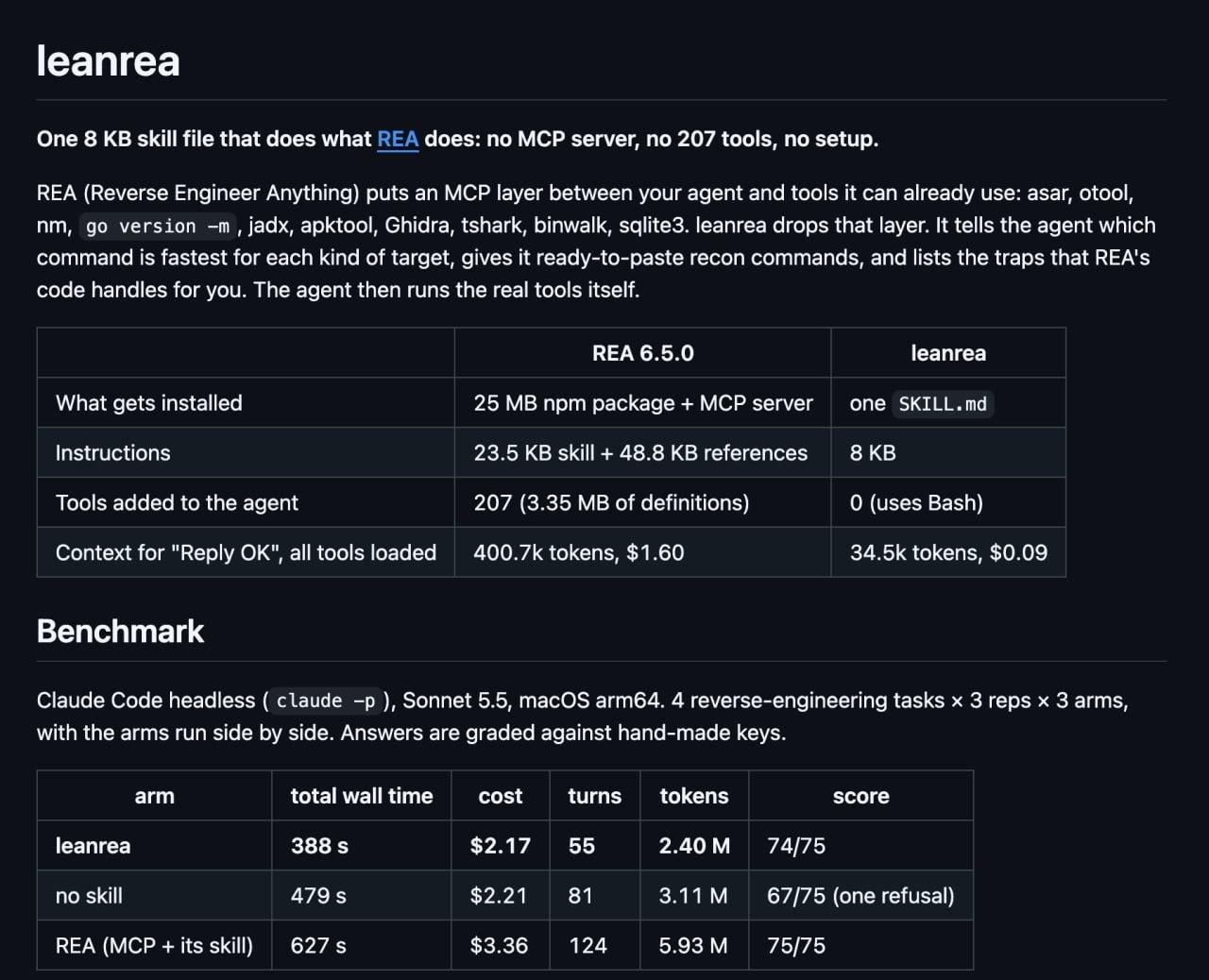The height and width of the screenshot is (980, 1209).
Task: Click the 'REA (MCP + its skill)' row label
Action: click(x=154, y=945)
